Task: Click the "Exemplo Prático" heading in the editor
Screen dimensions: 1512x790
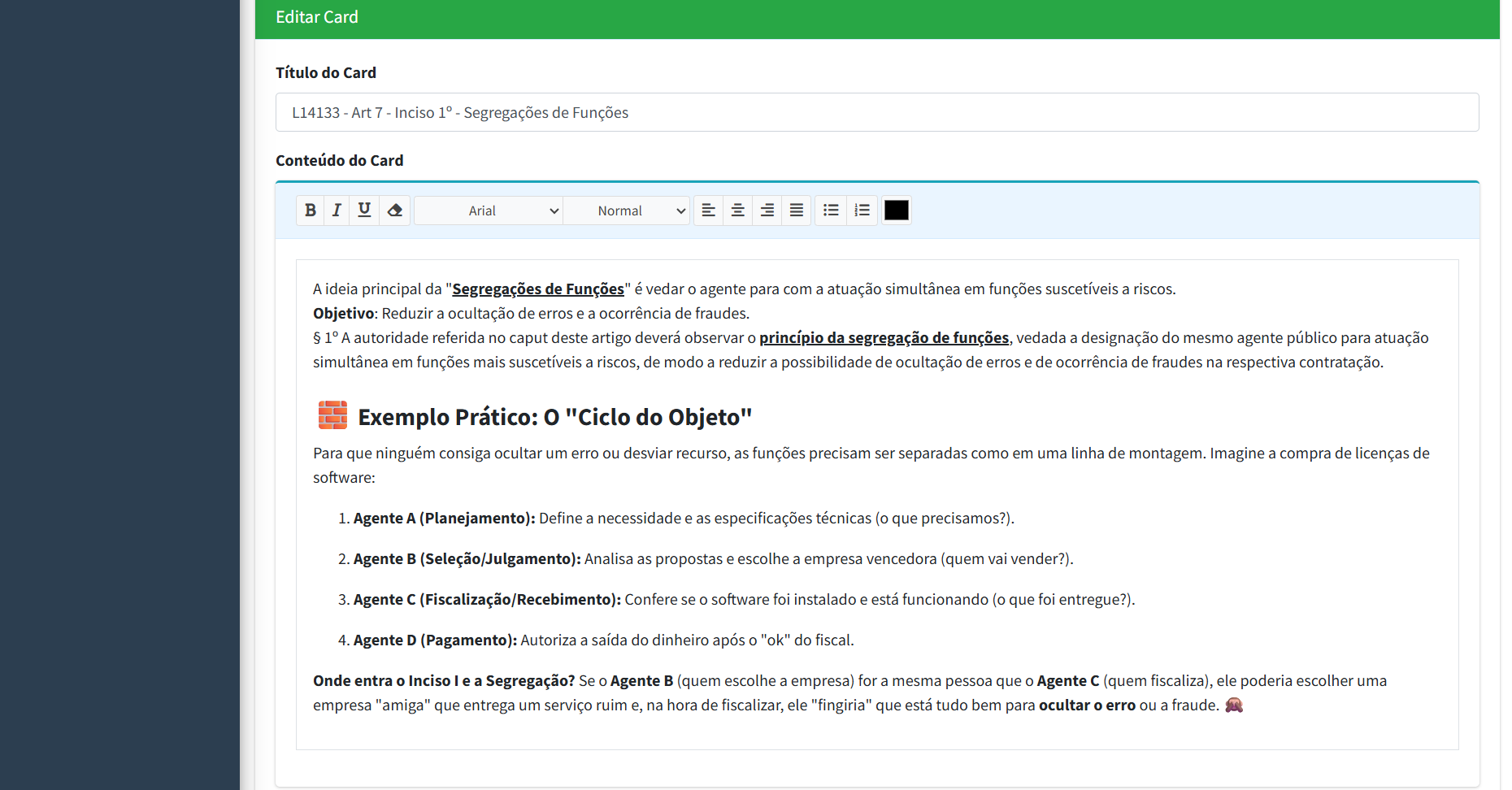Action: coord(554,417)
